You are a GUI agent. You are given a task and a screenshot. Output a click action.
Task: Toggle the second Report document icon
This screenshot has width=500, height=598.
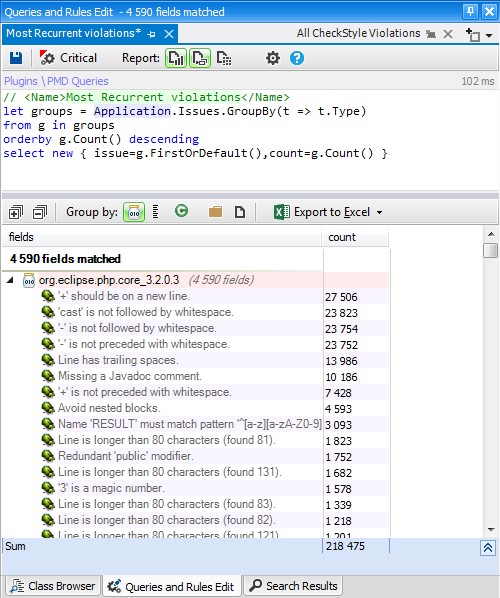pos(200,58)
